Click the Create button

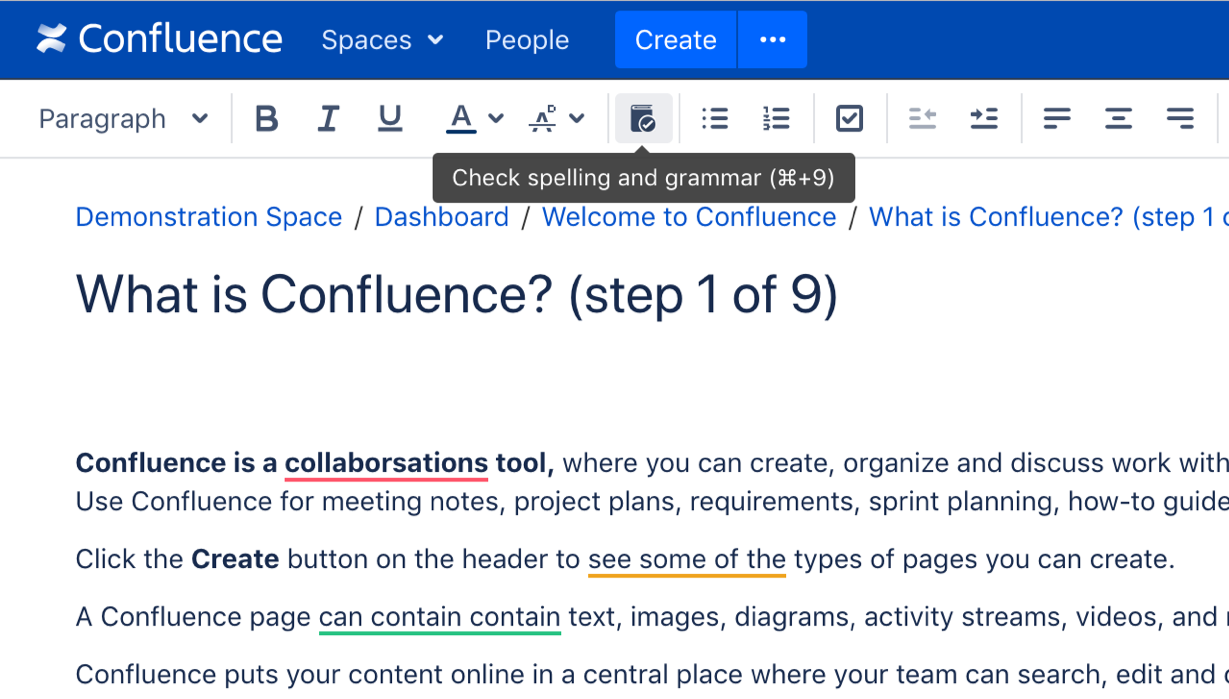pyautogui.click(x=675, y=40)
